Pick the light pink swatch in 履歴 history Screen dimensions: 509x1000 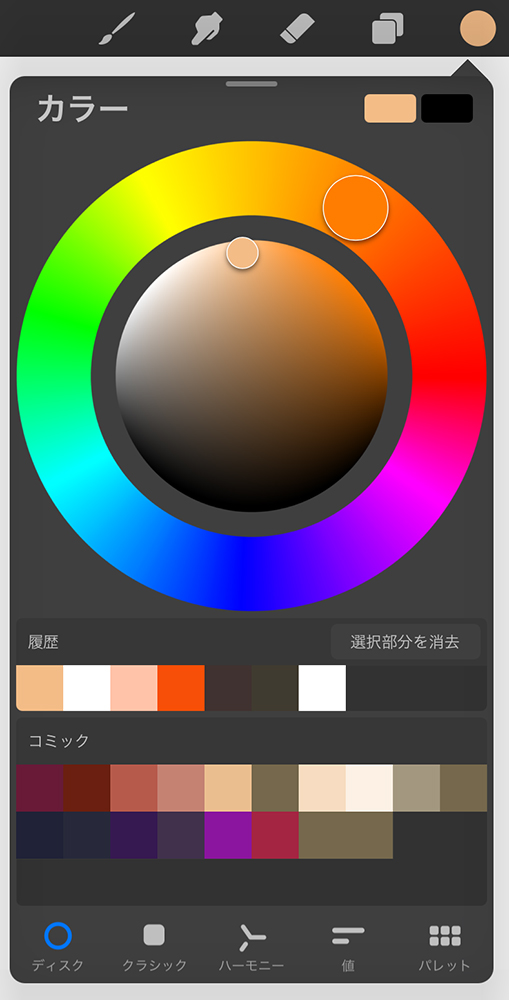(134, 688)
